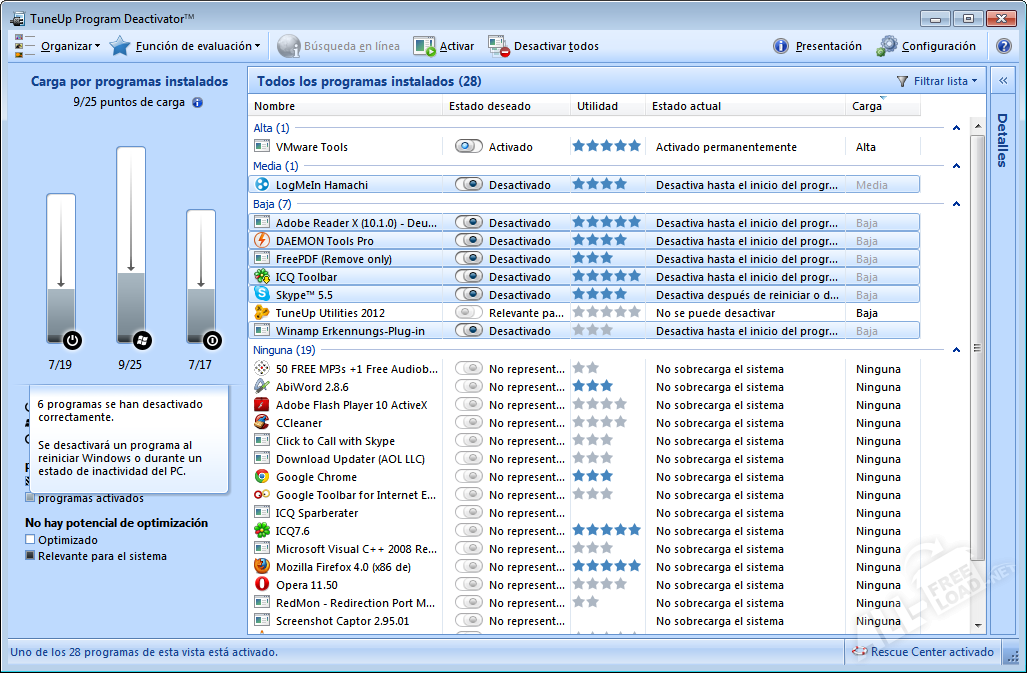Click the Skype 5.5 program icon
Image resolution: width=1027 pixels, height=673 pixels.
point(262,295)
